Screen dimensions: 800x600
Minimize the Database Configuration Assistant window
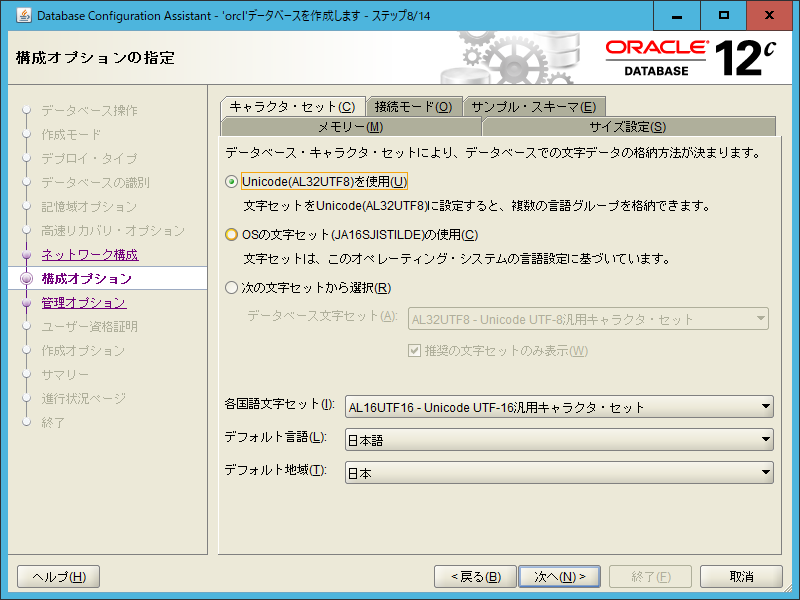coord(677,15)
